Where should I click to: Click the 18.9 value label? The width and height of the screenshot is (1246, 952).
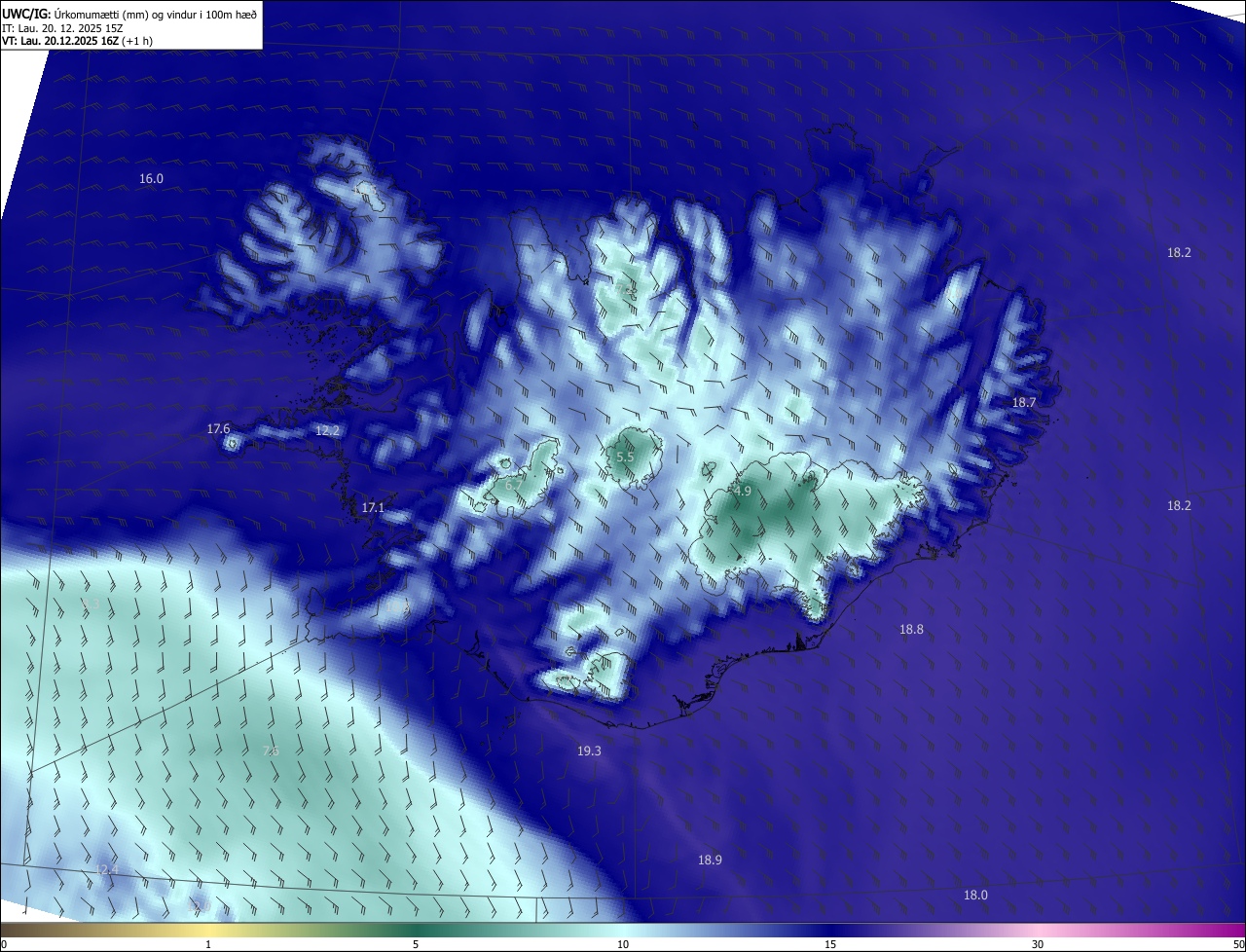710,860
